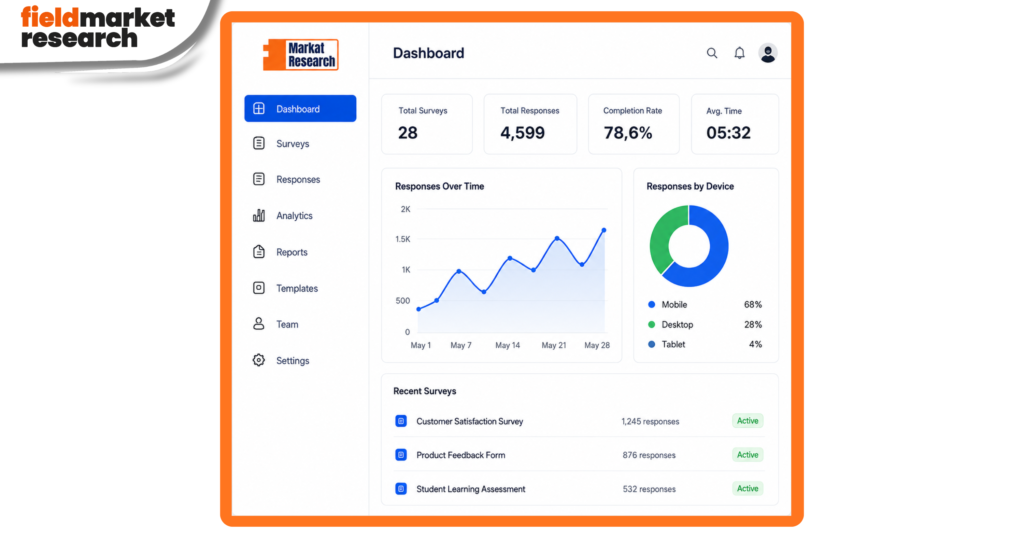Image resolution: width=1024 pixels, height=538 pixels.
Task: Click Active badge for Student Learning Assessment
Action: 748,488
